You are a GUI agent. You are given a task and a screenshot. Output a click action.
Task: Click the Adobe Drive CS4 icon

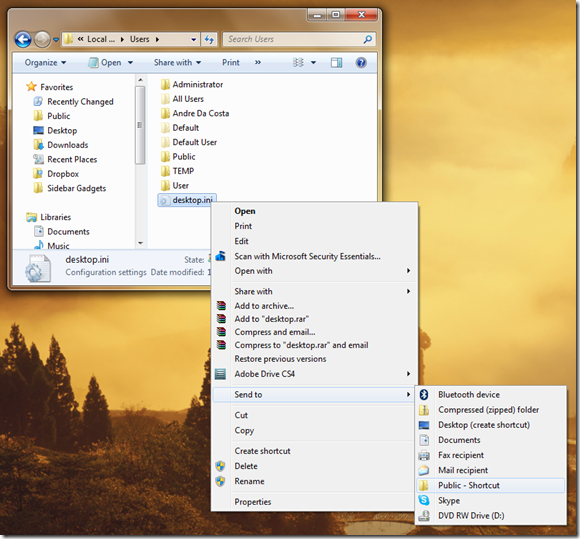pyautogui.click(x=220, y=374)
